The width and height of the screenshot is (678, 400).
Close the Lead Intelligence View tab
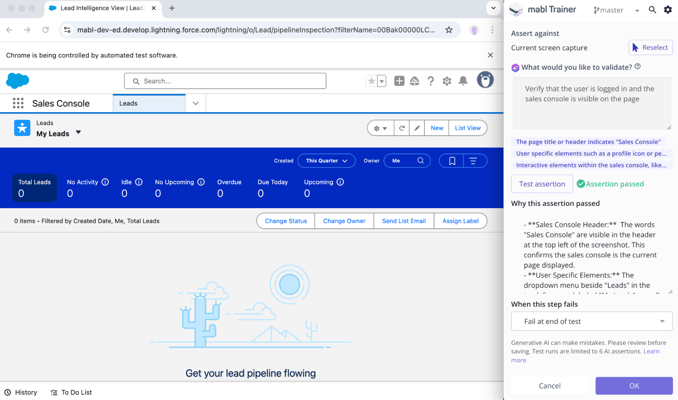(154, 8)
